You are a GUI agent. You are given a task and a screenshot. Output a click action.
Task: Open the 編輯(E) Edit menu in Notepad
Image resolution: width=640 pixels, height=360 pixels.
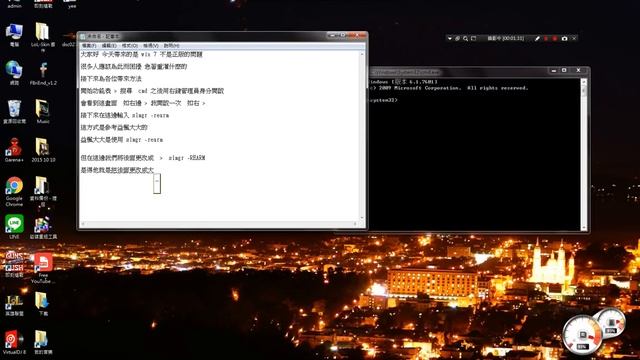(109, 46)
